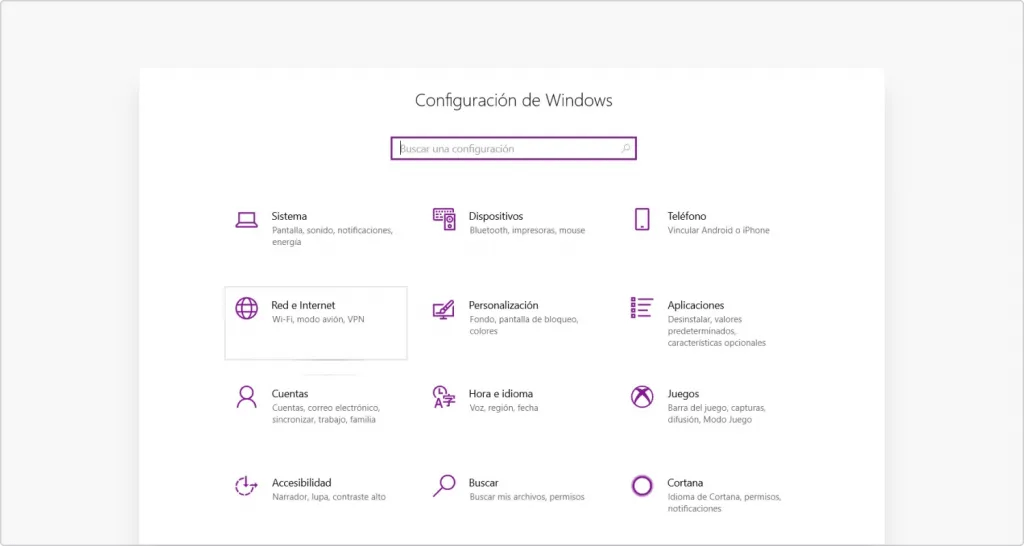Click 'Pantalla, sonido, notificaciones, energía' description

[332, 236]
